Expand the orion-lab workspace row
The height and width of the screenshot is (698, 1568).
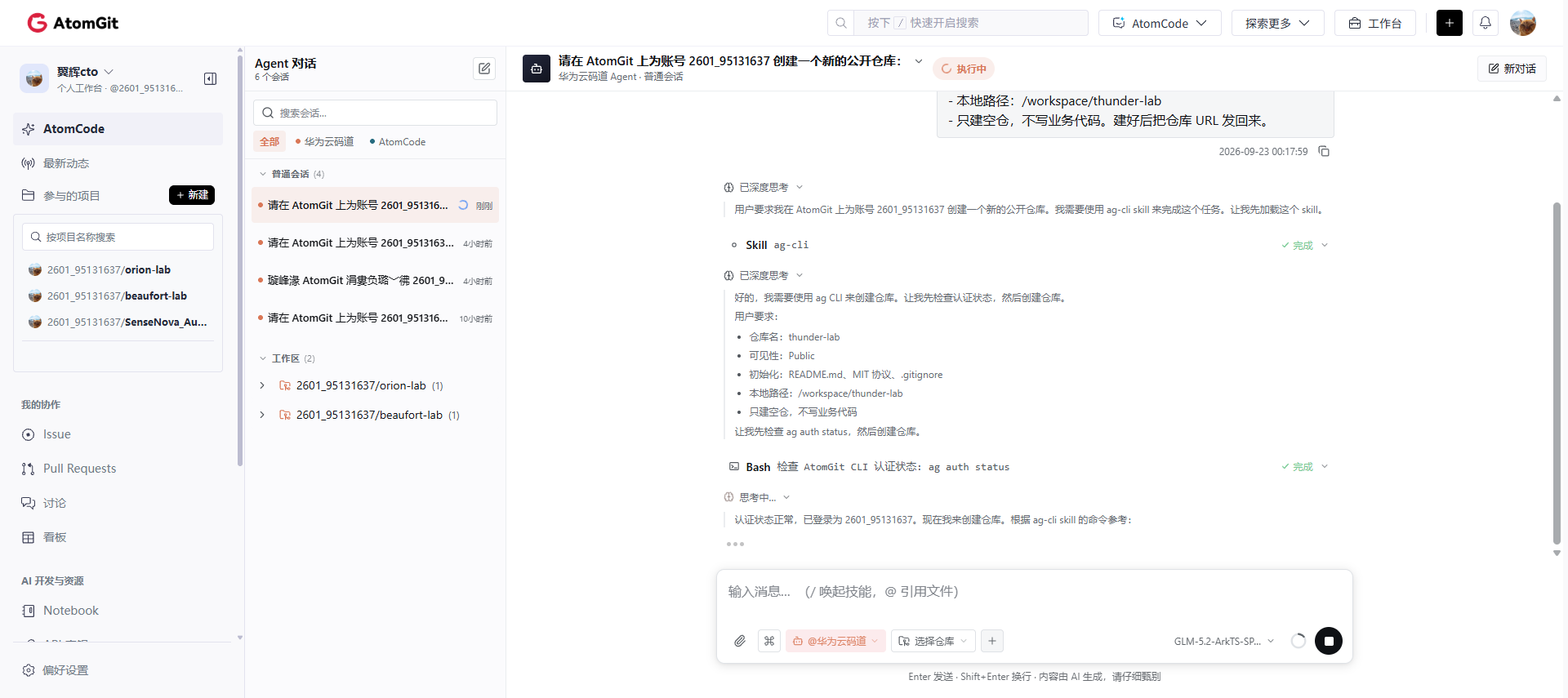[x=262, y=385]
